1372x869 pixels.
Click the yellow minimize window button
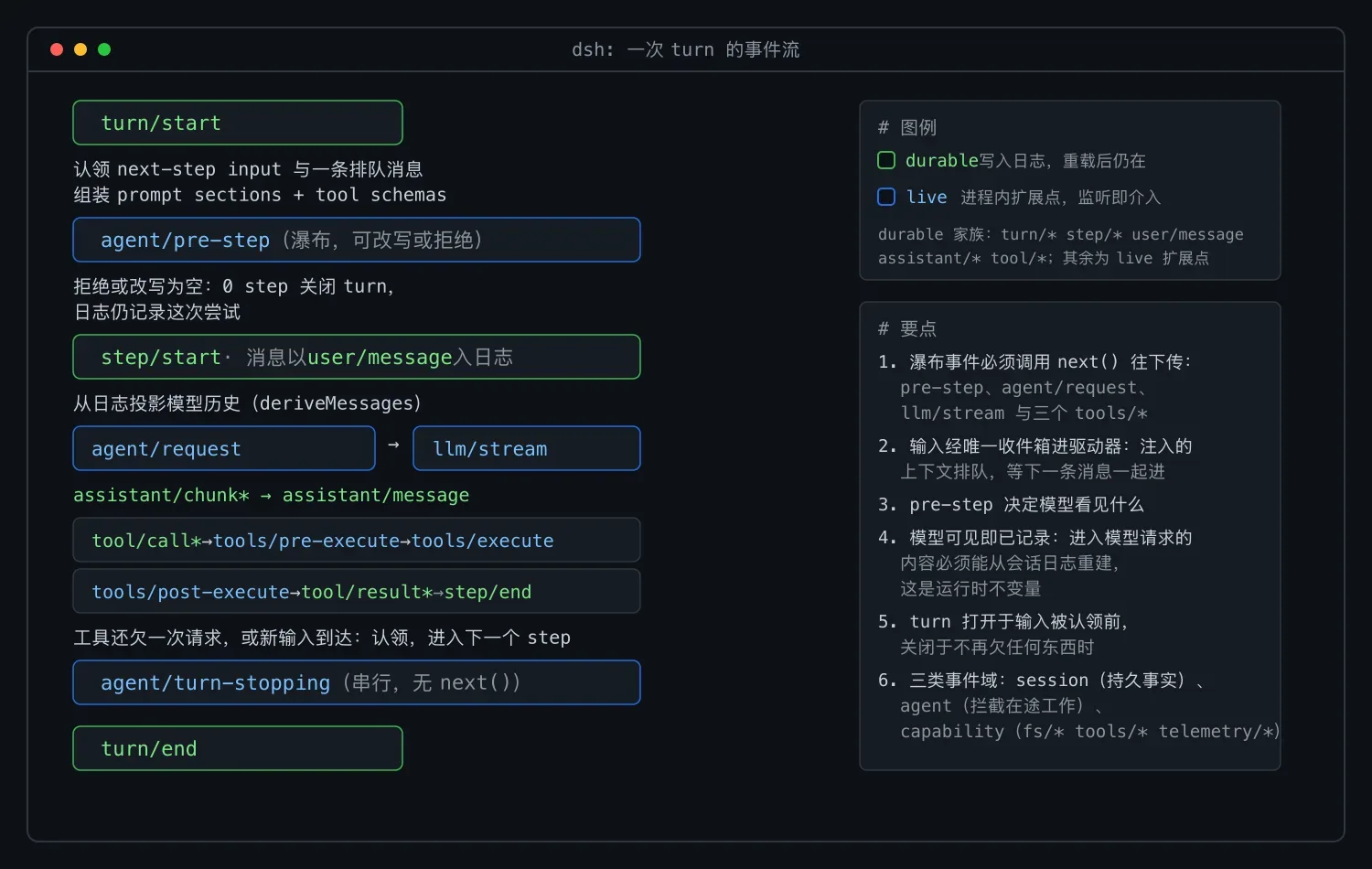80,49
